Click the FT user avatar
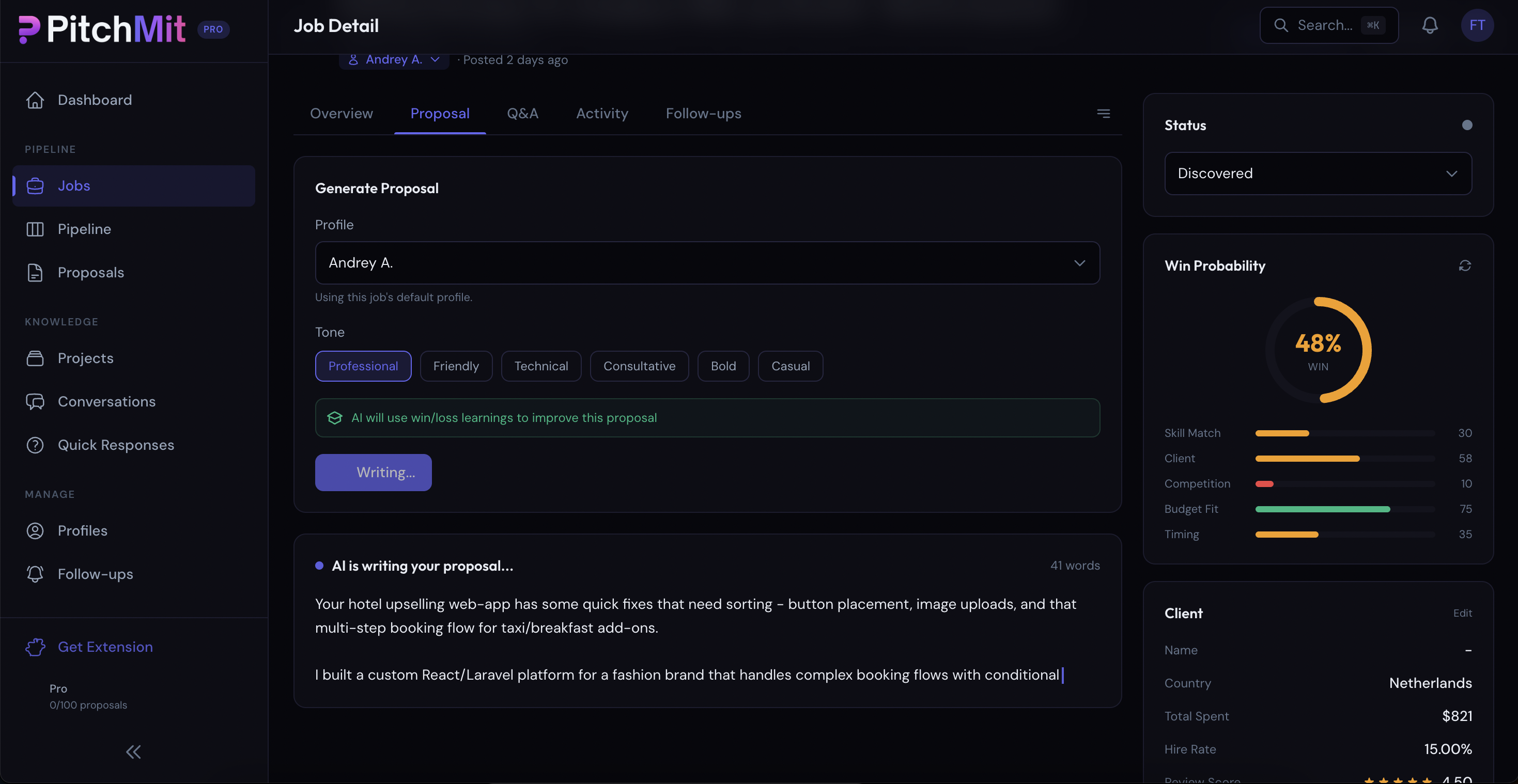This screenshot has width=1518, height=784. coord(1477,25)
